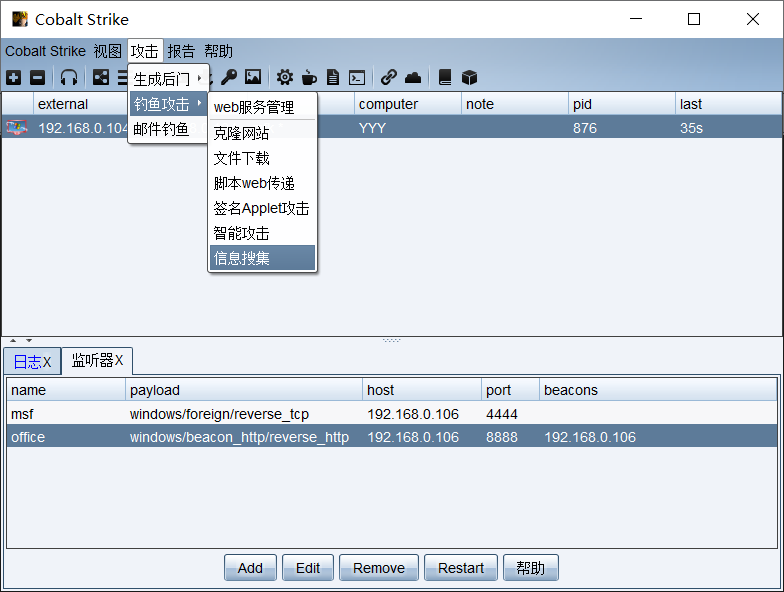Image resolution: width=784 pixels, height=592 pixels.
Task: Open screenshots via the picture icon
Action: [252, 77]
